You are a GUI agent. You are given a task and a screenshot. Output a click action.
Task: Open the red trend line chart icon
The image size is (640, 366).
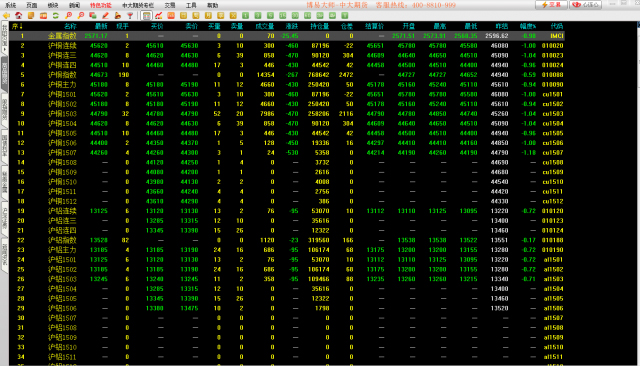tap(159, 16)
